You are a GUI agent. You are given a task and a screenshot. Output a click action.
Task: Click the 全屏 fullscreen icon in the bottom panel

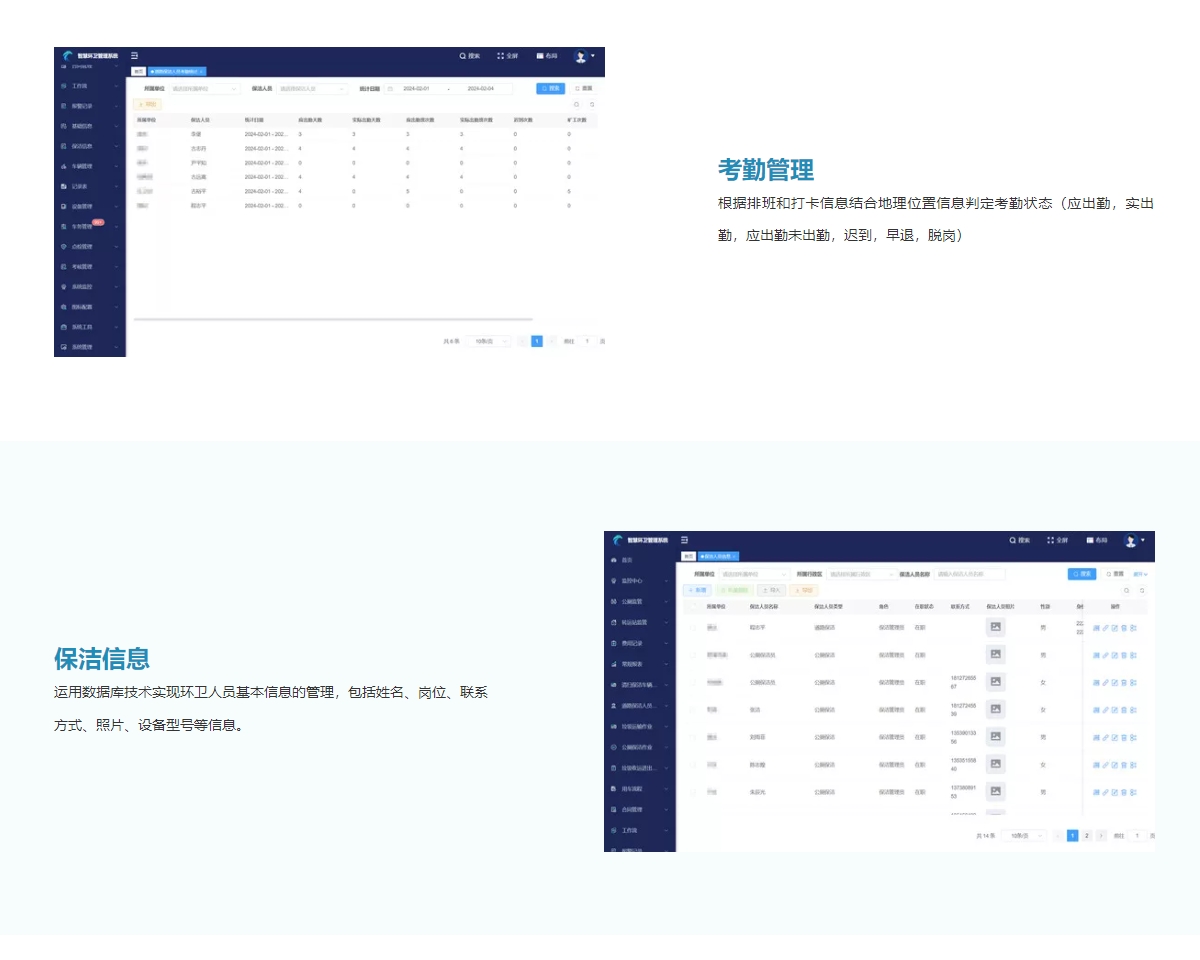[x=1050, y=540]
